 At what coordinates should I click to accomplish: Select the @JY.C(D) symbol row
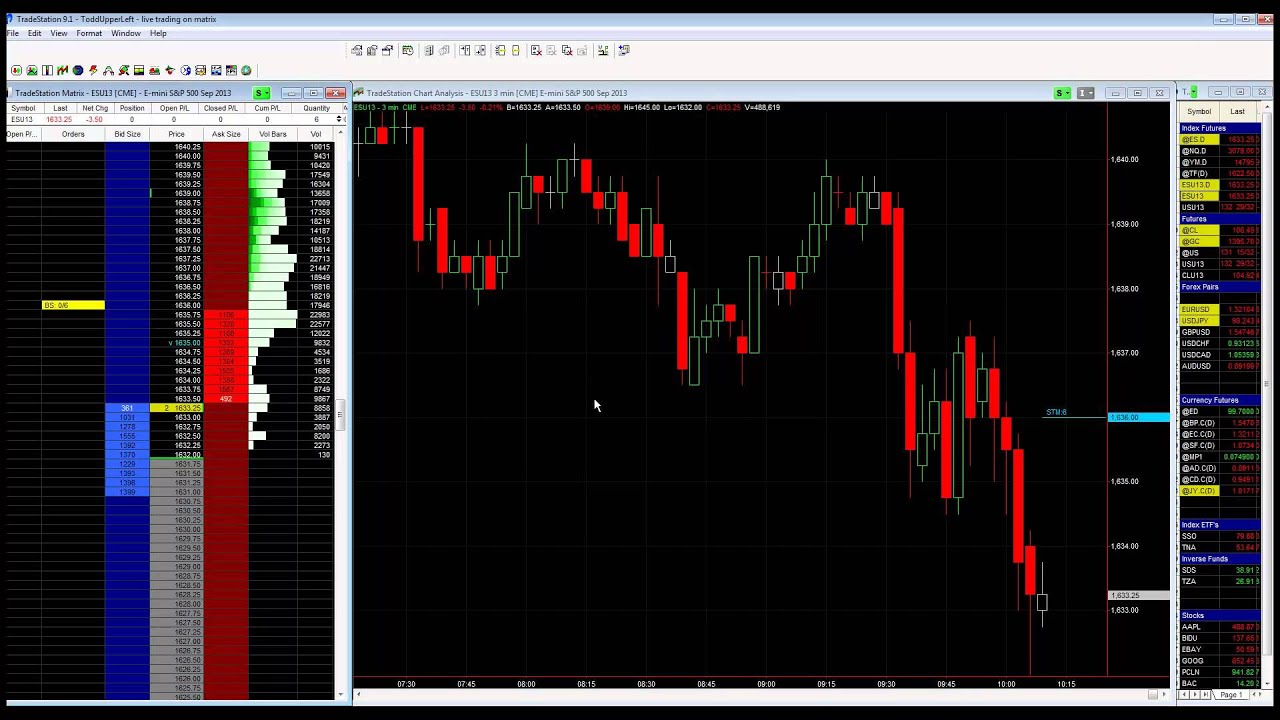[1219, 491]
